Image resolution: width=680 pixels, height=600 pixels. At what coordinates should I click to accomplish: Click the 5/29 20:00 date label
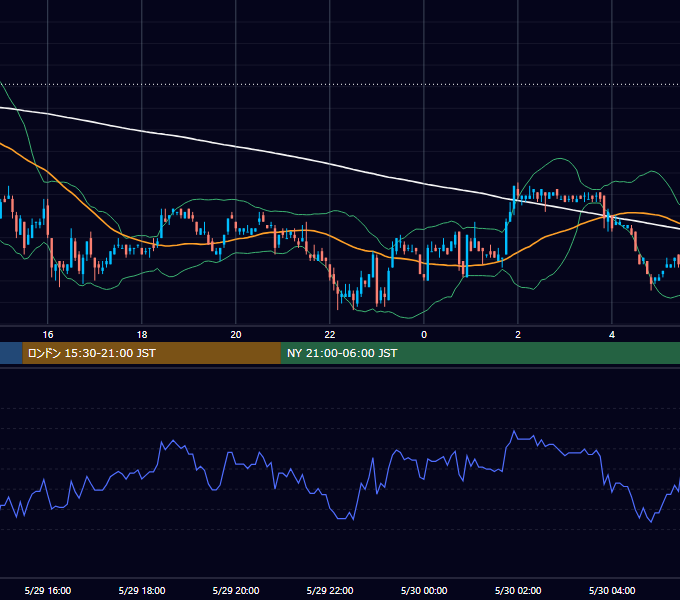point(235,590)
